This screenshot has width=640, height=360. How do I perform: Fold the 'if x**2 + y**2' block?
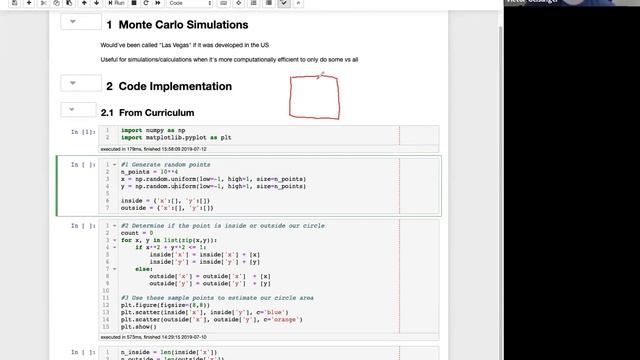pyautogui.click(x=115, y=247)
